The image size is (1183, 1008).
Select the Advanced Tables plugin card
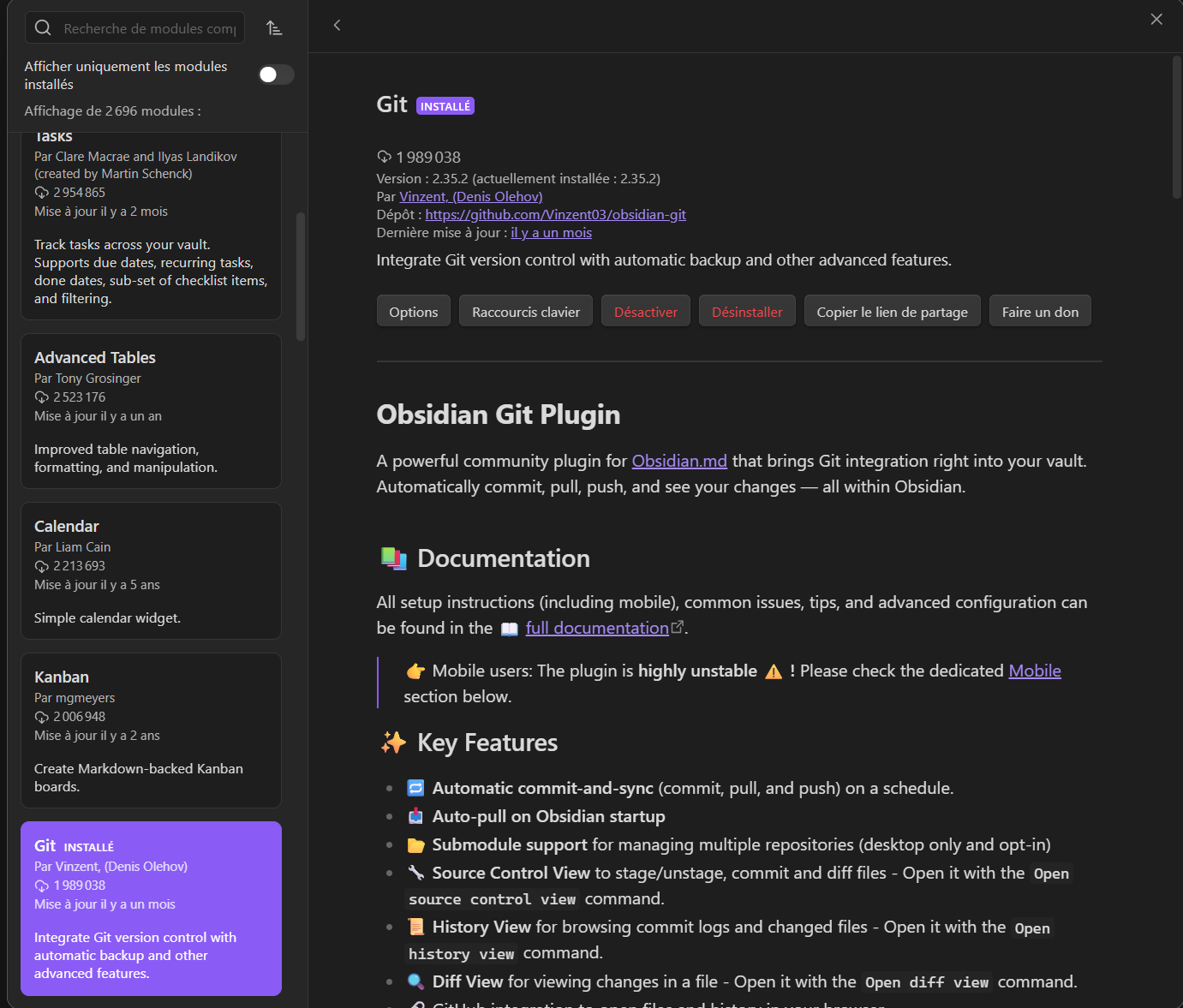click(x=151, y=411)
